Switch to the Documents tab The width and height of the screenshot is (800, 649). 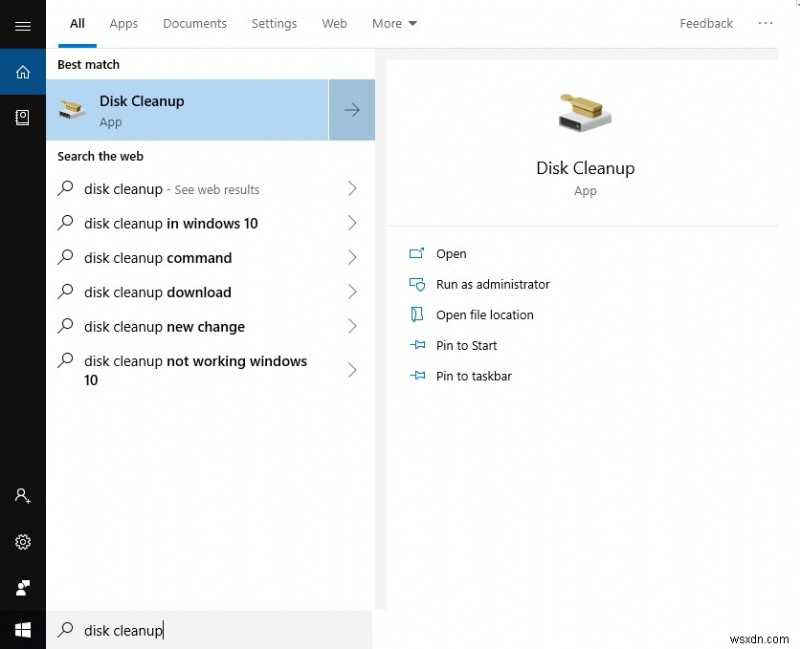pyautogui.click(x=194, y=23)
